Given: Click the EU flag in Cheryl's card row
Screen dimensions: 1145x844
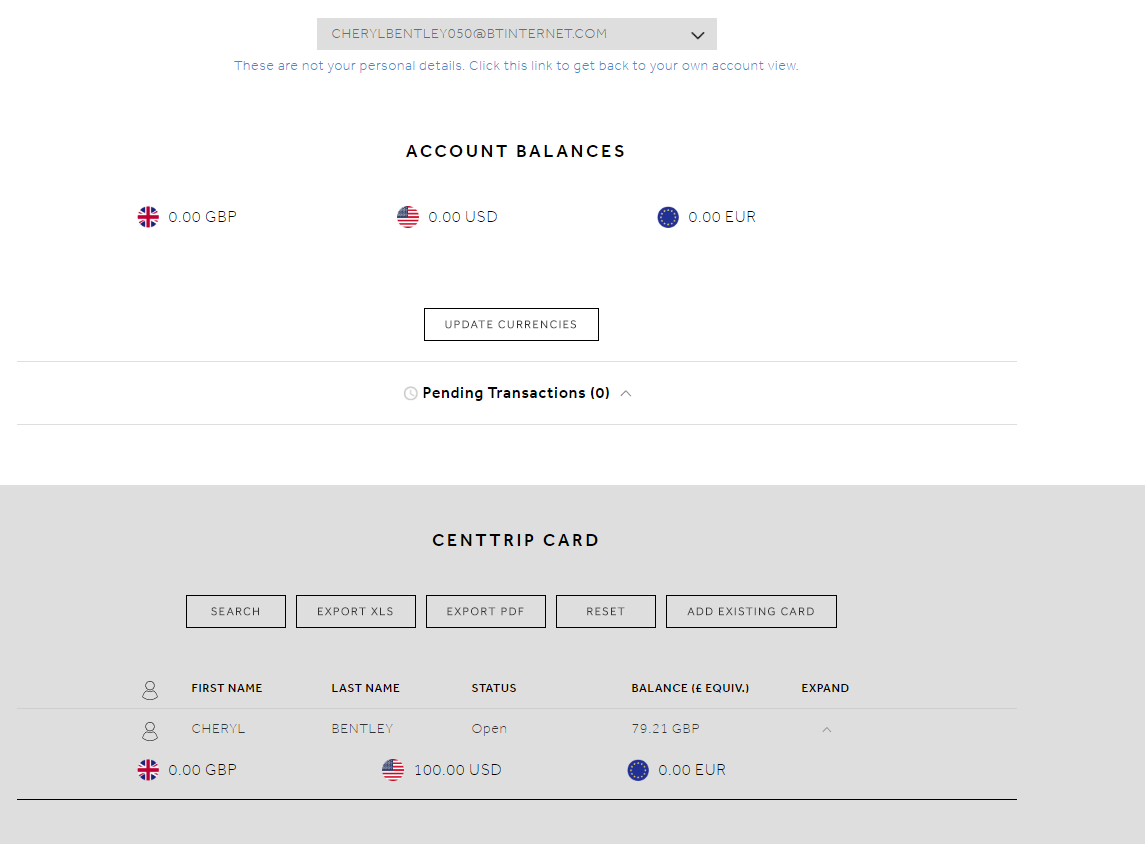Looking at the screenshot, I should (638, 770).
